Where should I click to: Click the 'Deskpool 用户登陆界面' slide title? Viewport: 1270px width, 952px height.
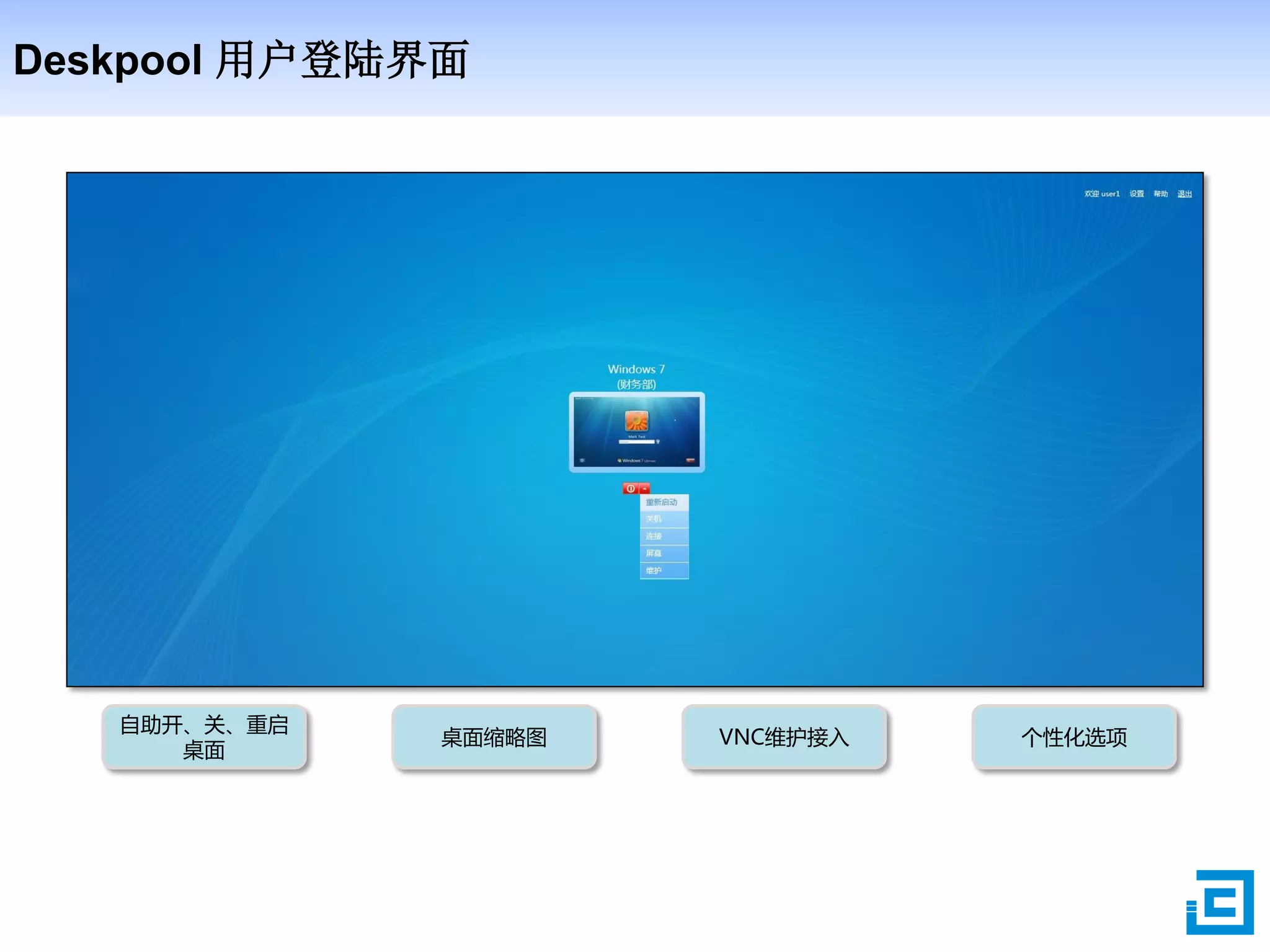click(241, 60)
